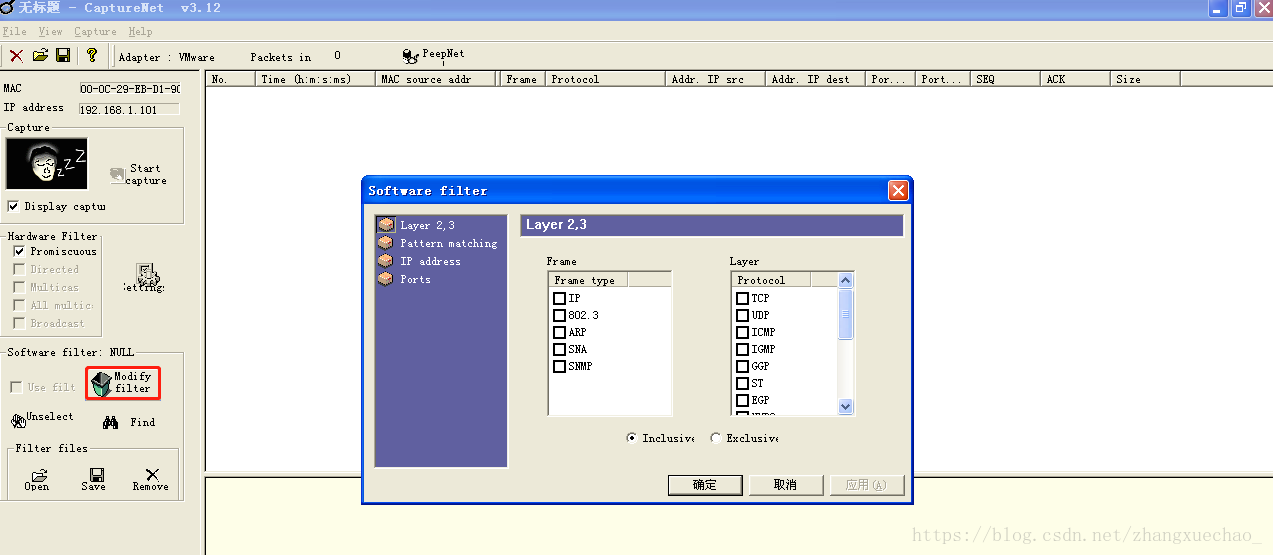Check the SNMP frame type box
This screenshot has width=1273, height=555.
[x=559, y=366]
